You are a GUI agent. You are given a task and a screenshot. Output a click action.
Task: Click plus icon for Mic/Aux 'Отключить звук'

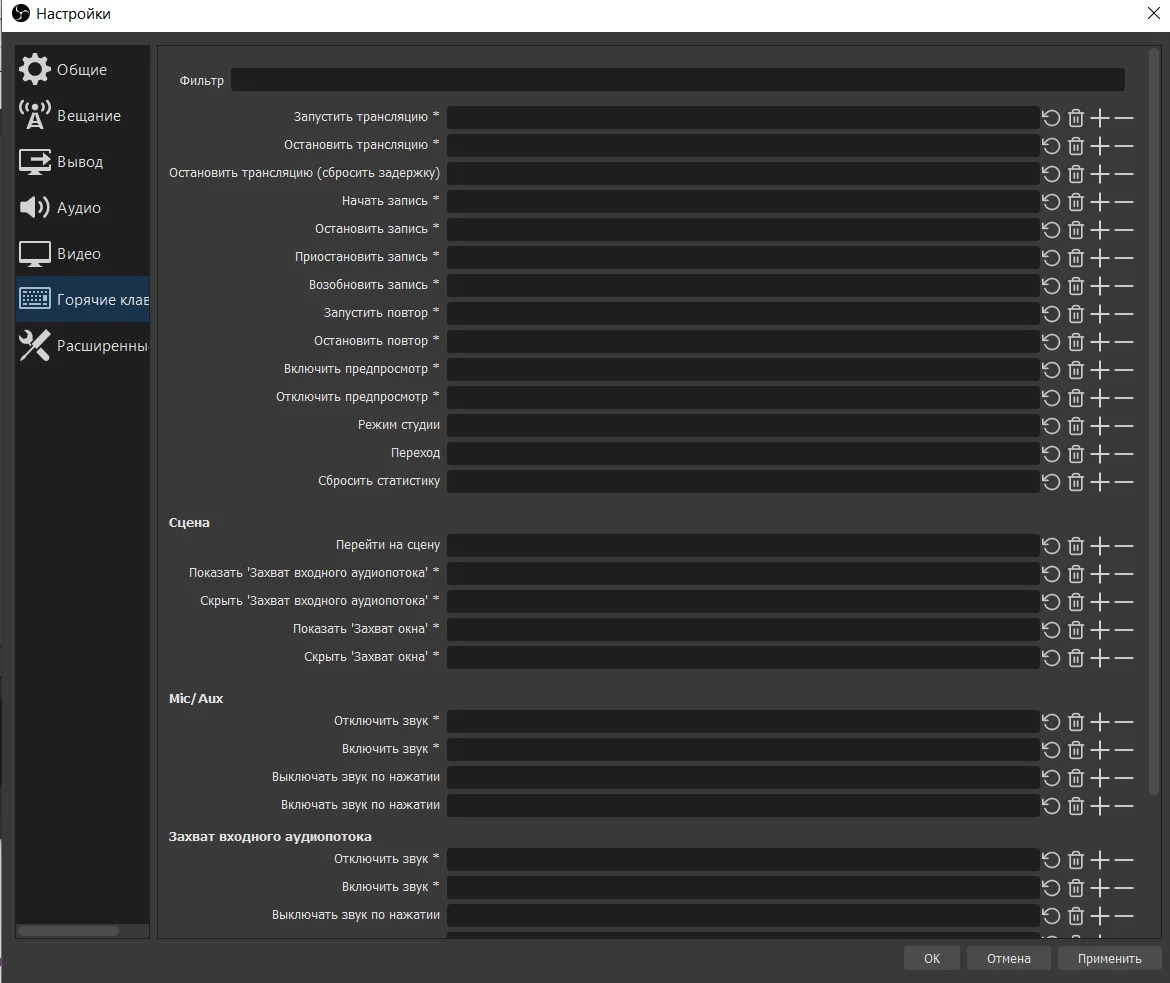pyautogui.click(x=1100, y=722)
